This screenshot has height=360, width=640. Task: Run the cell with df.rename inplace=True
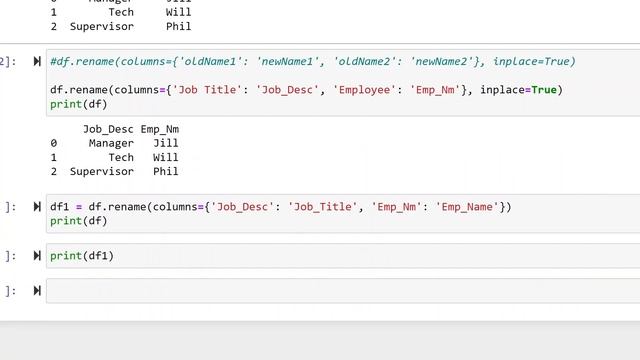click(37, 61)
